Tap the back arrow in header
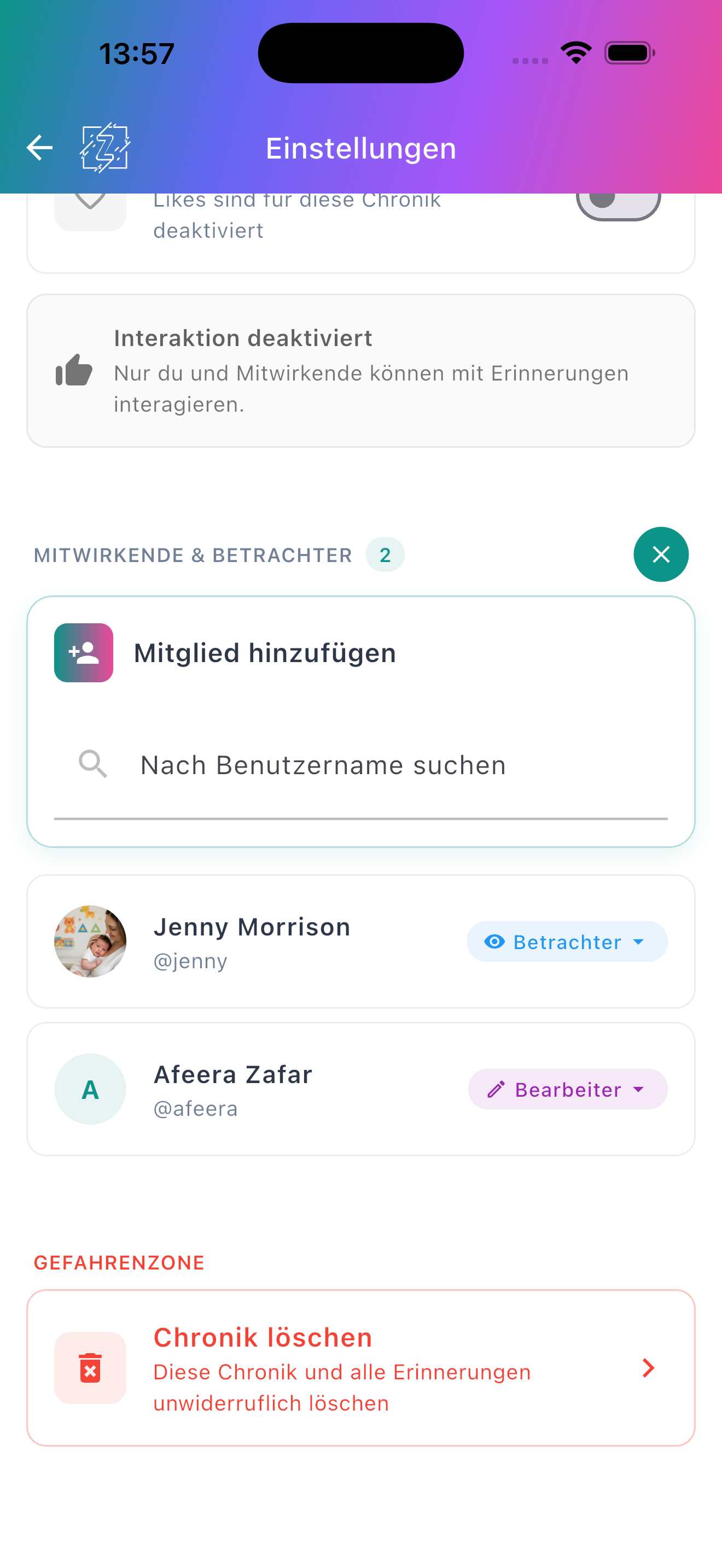 click(x=39, y=148)
